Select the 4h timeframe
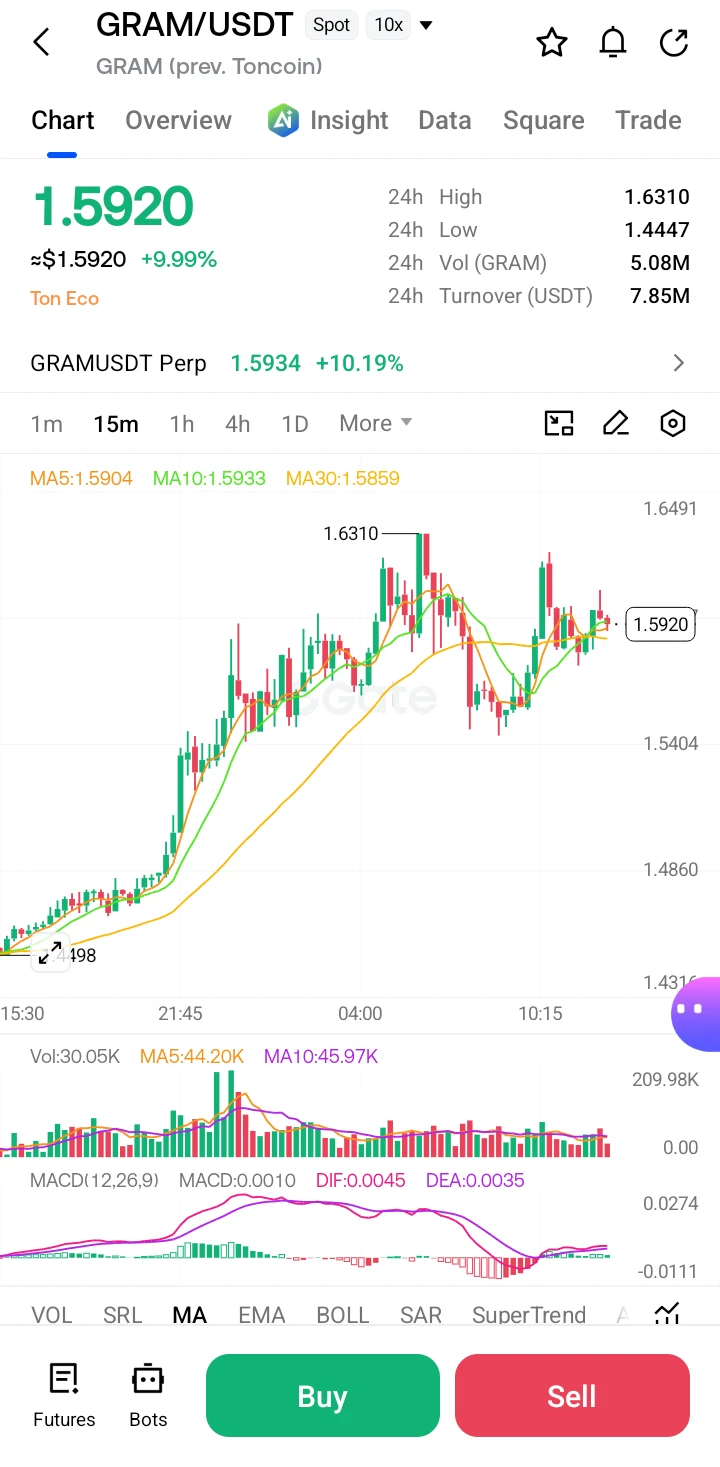 click(238, 423)
